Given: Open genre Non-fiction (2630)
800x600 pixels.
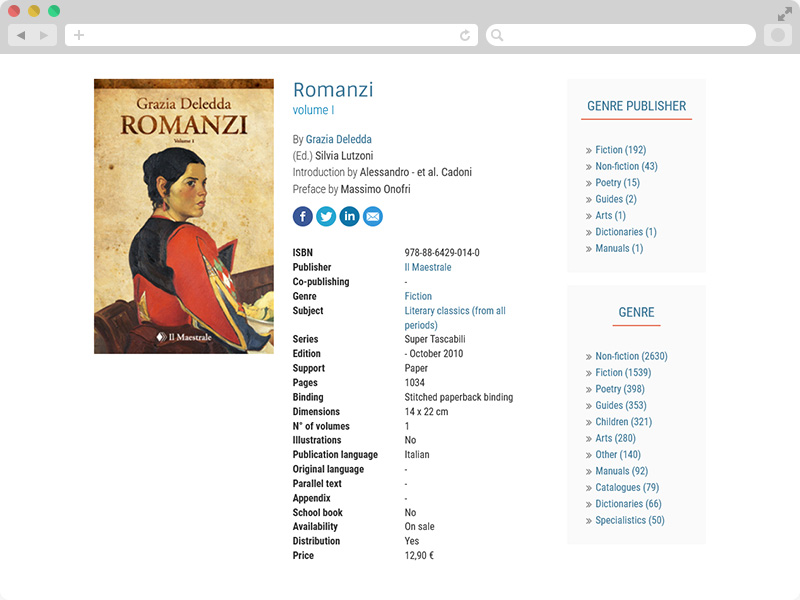Looking at the screenshot, I should coord(631,356).
